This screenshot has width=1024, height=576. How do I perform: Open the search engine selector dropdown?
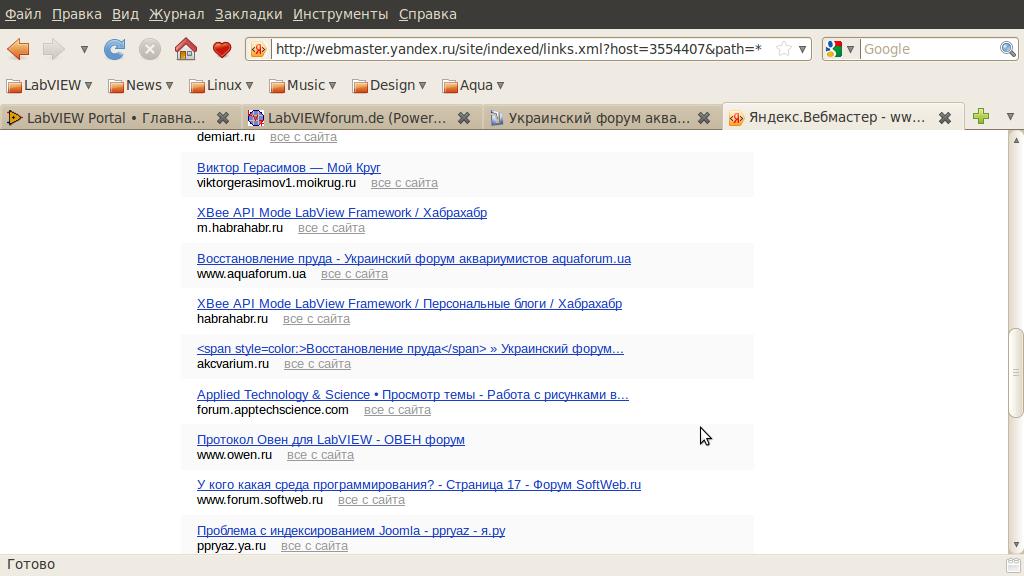point(839,49)
